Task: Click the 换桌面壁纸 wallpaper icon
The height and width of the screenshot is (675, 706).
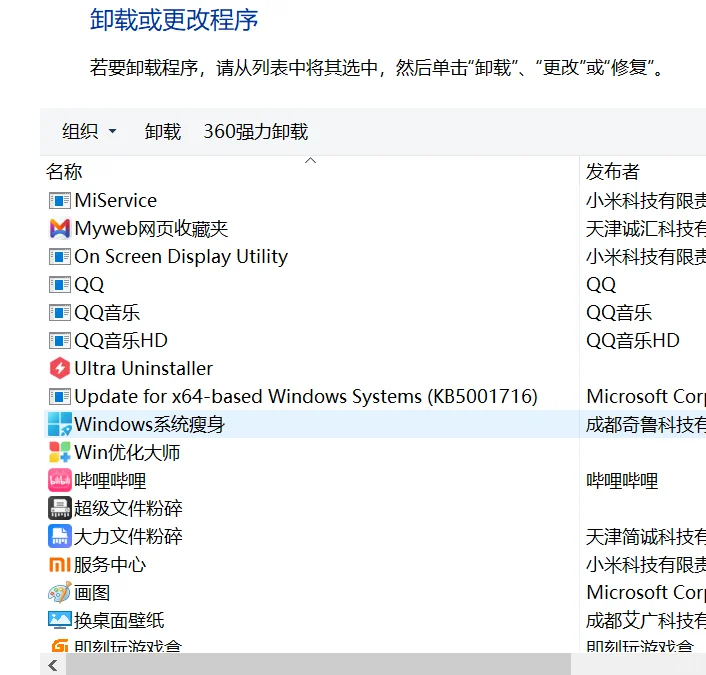Action: 59,620
